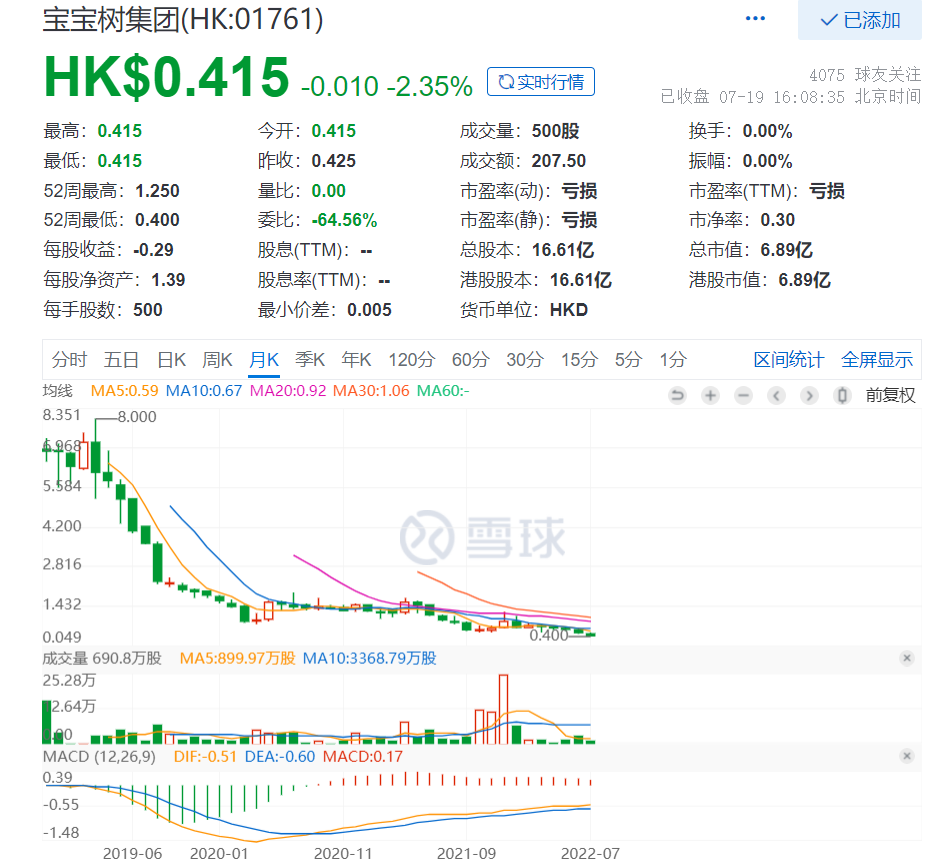
Task: Open 全屏显示 fullscreen display
Action: tap(877, 360)
